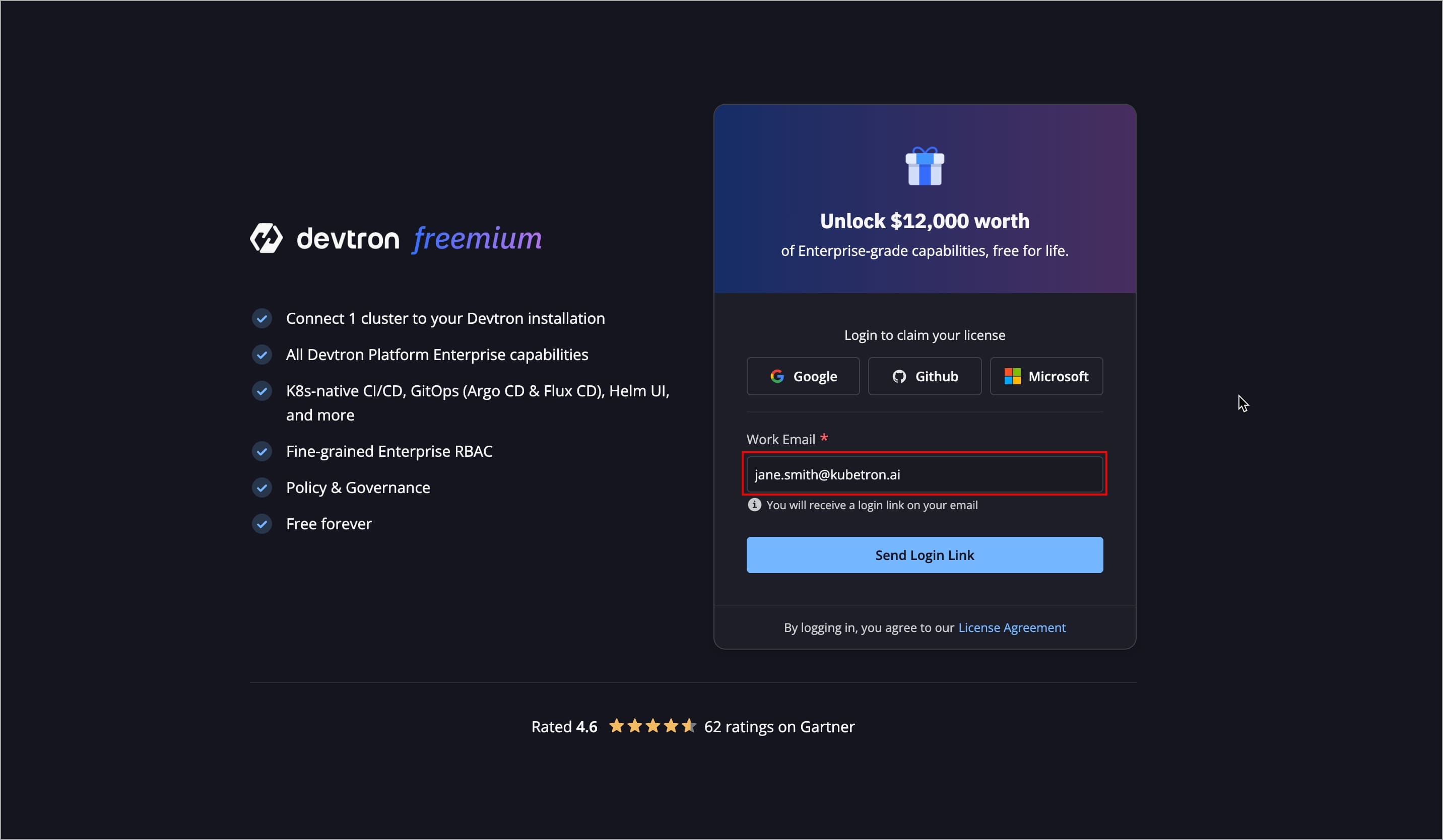Viewport: 1443px width, 840px height.
Task: Focus the Work Email input field
Action: [x=924, y=474]
